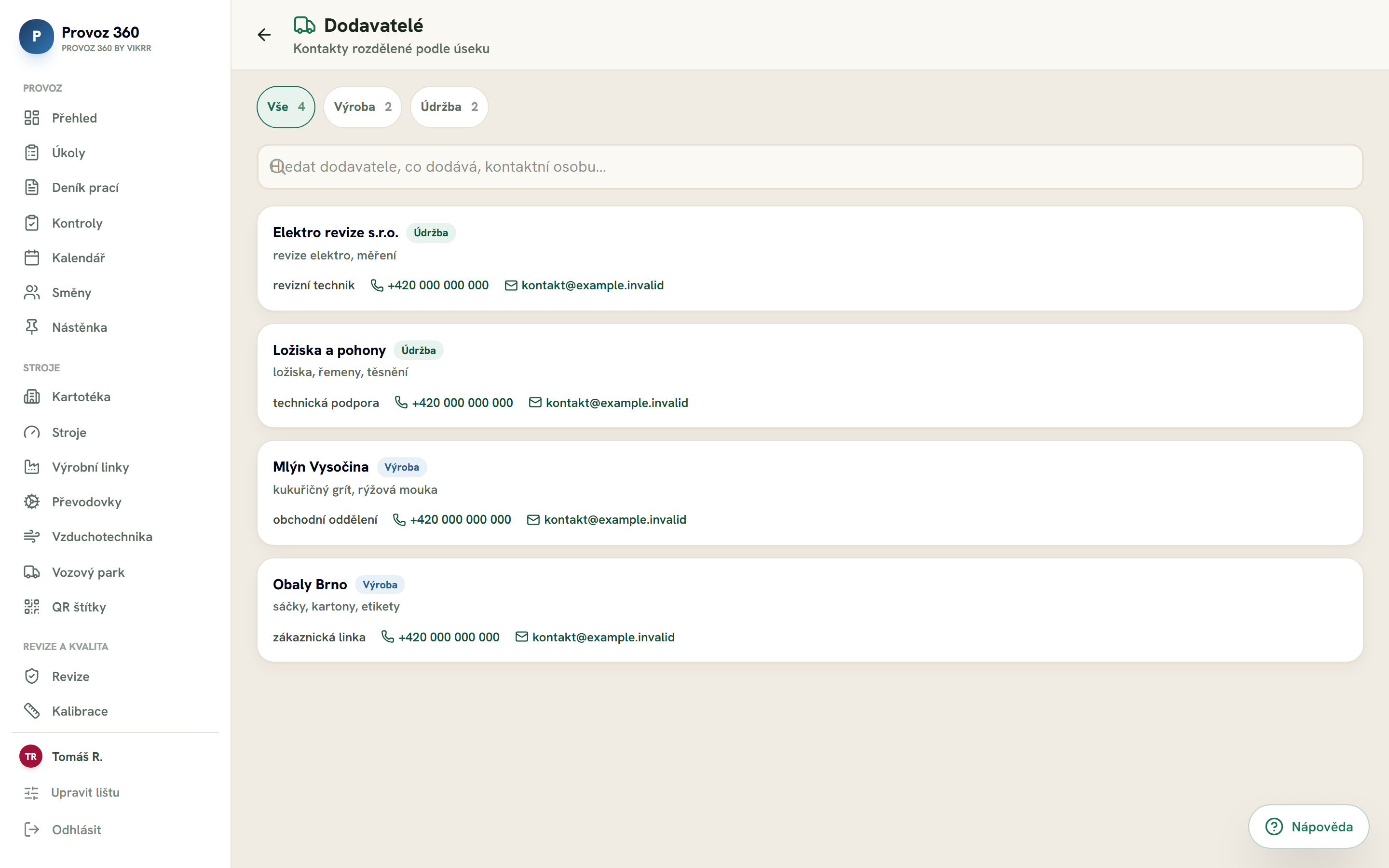This screenshot has height=868, width=1389.
Task: Open the Upravit lištu settings
Action: pos(72,793)
